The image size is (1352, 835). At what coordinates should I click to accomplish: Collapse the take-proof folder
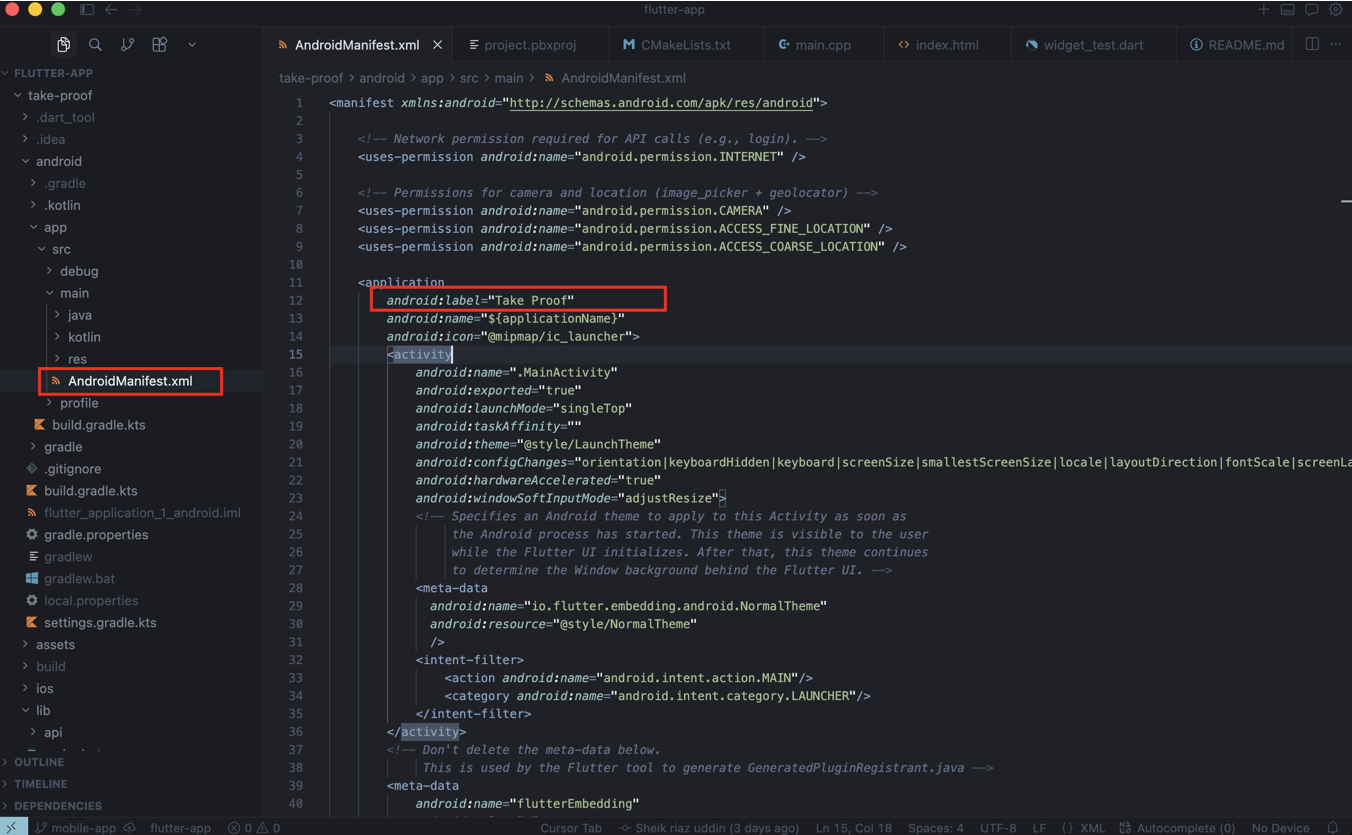point(131,95)
